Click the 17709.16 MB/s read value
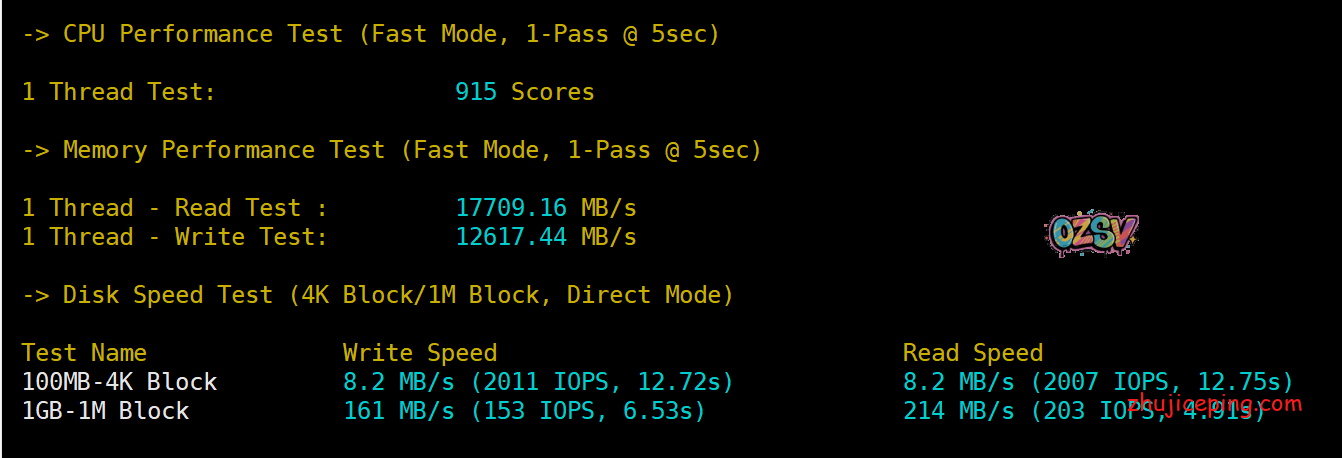The image size is (1342, 458). point(545,208)
